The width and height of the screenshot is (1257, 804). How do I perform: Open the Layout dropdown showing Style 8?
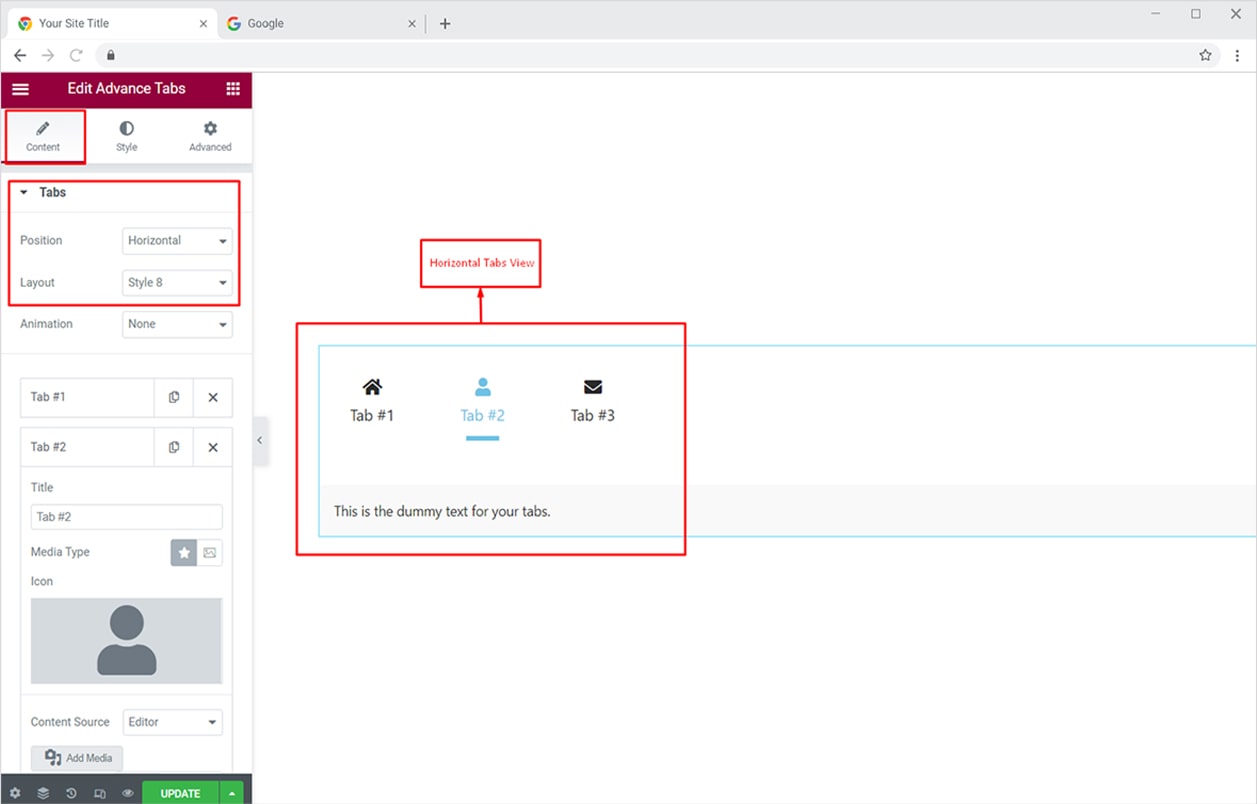coord(177,283)
